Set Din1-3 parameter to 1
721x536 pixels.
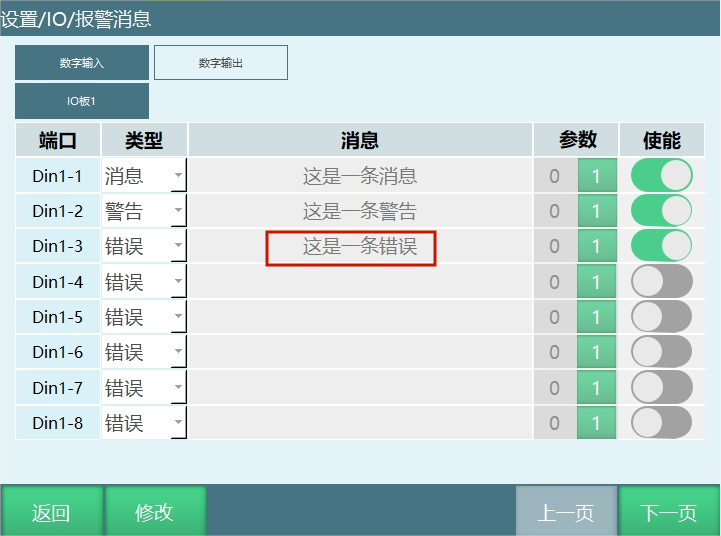click(597, 246)
